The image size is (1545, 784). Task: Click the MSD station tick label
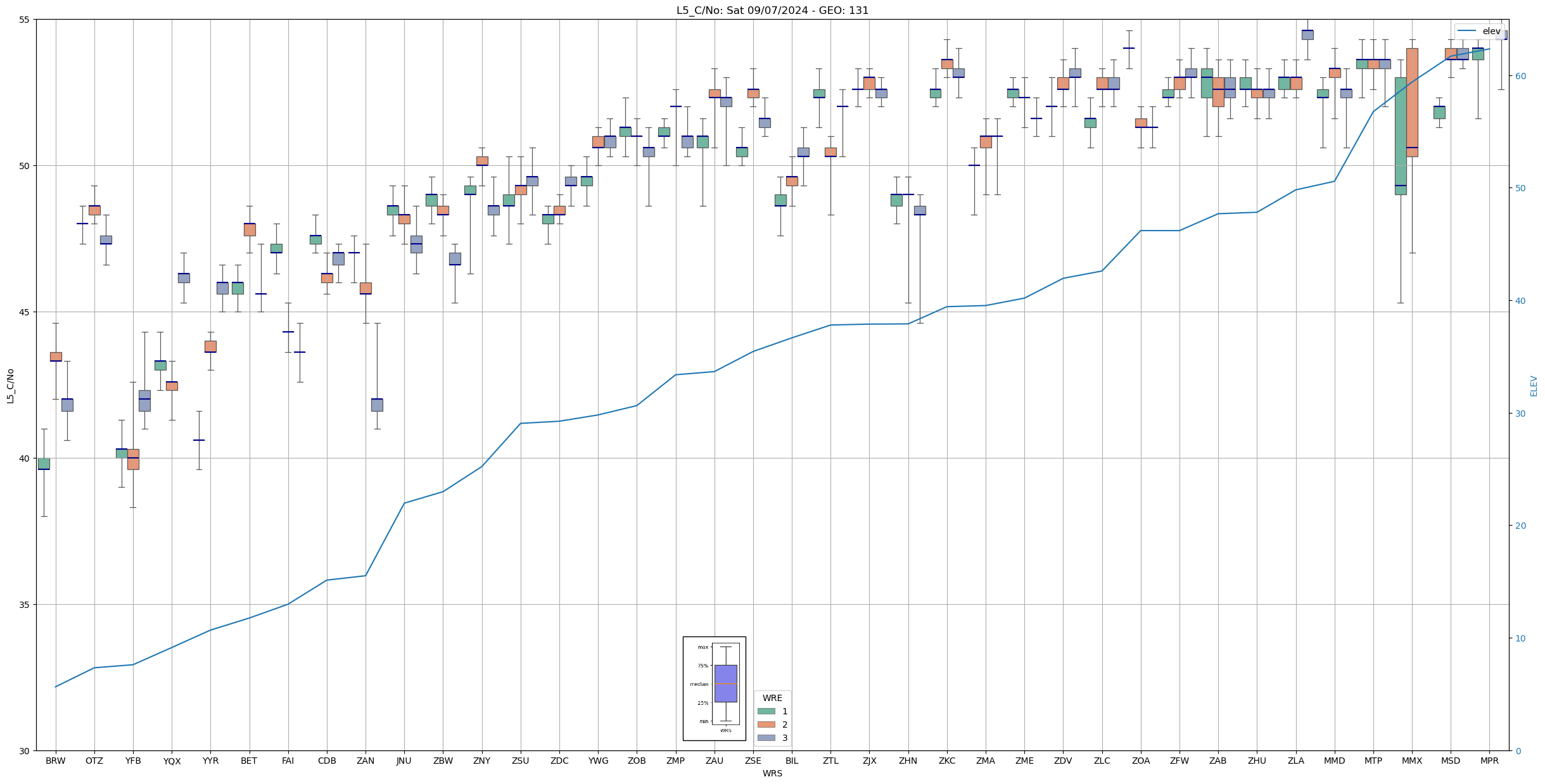click(x=1451, y=761)
